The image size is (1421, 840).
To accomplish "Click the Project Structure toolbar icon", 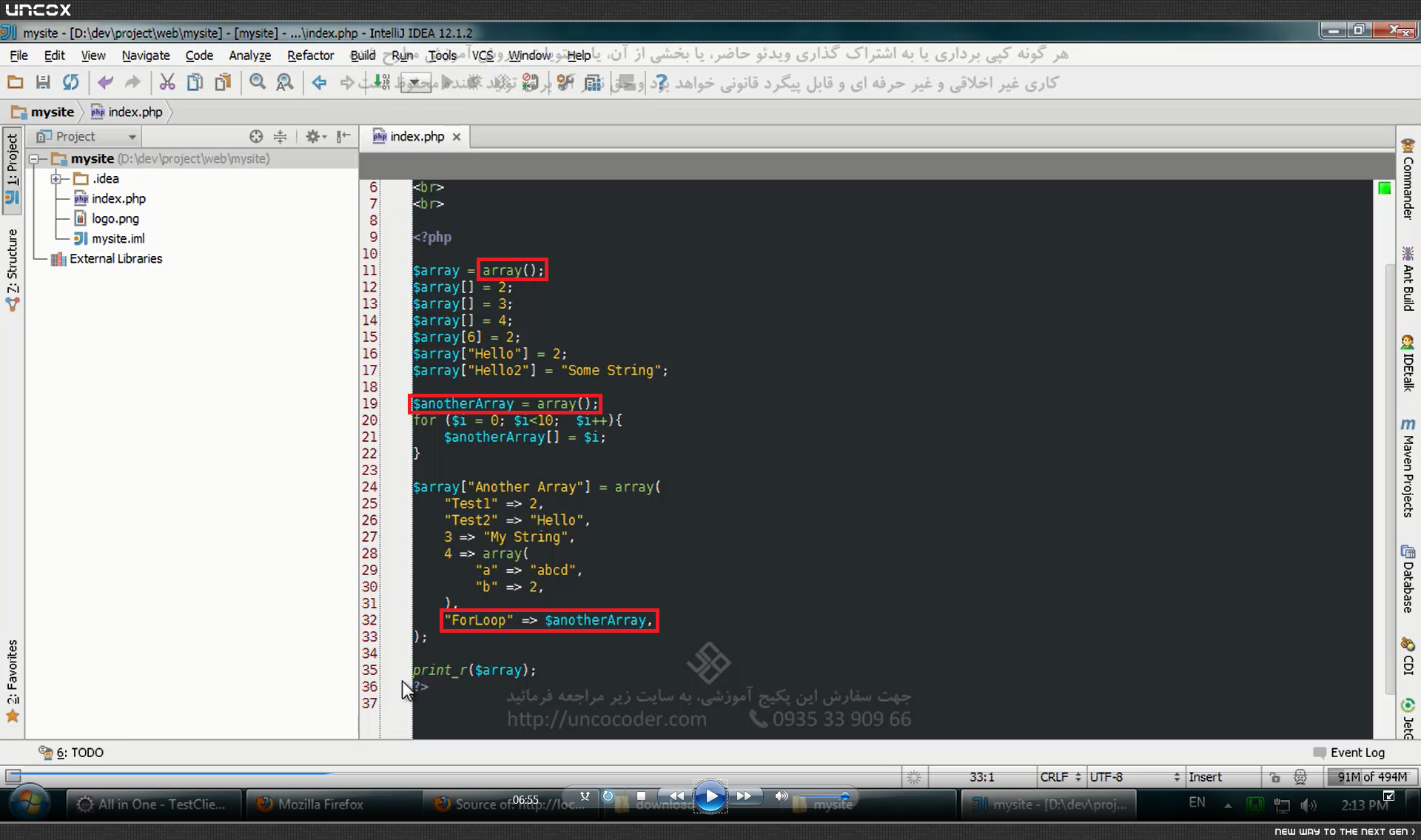I will [593, 83].
